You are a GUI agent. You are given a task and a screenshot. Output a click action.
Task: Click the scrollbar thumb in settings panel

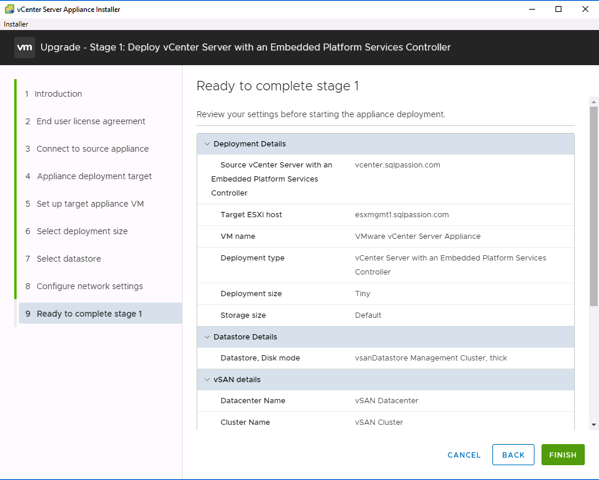pos(593,206)
